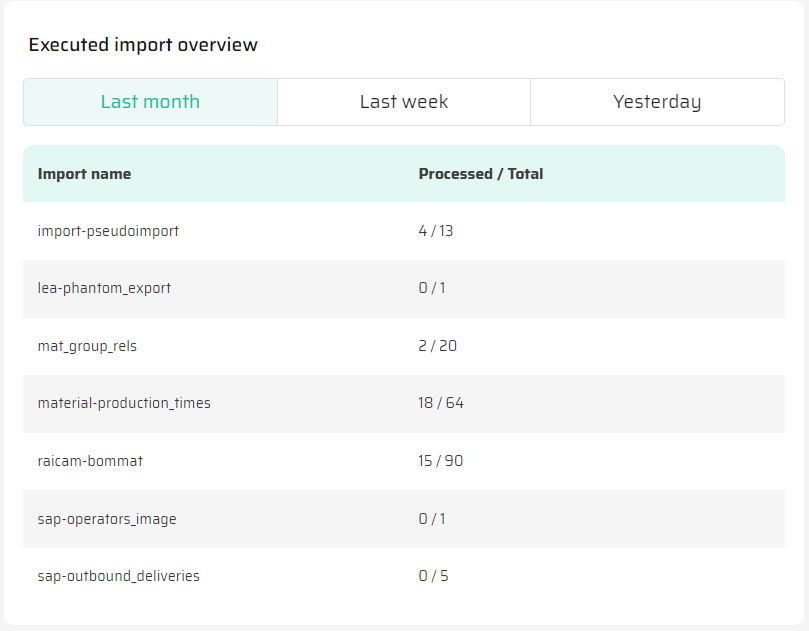Click the 15 / 90 processed count
Screen dimensions: 809x631
point(440,461)
